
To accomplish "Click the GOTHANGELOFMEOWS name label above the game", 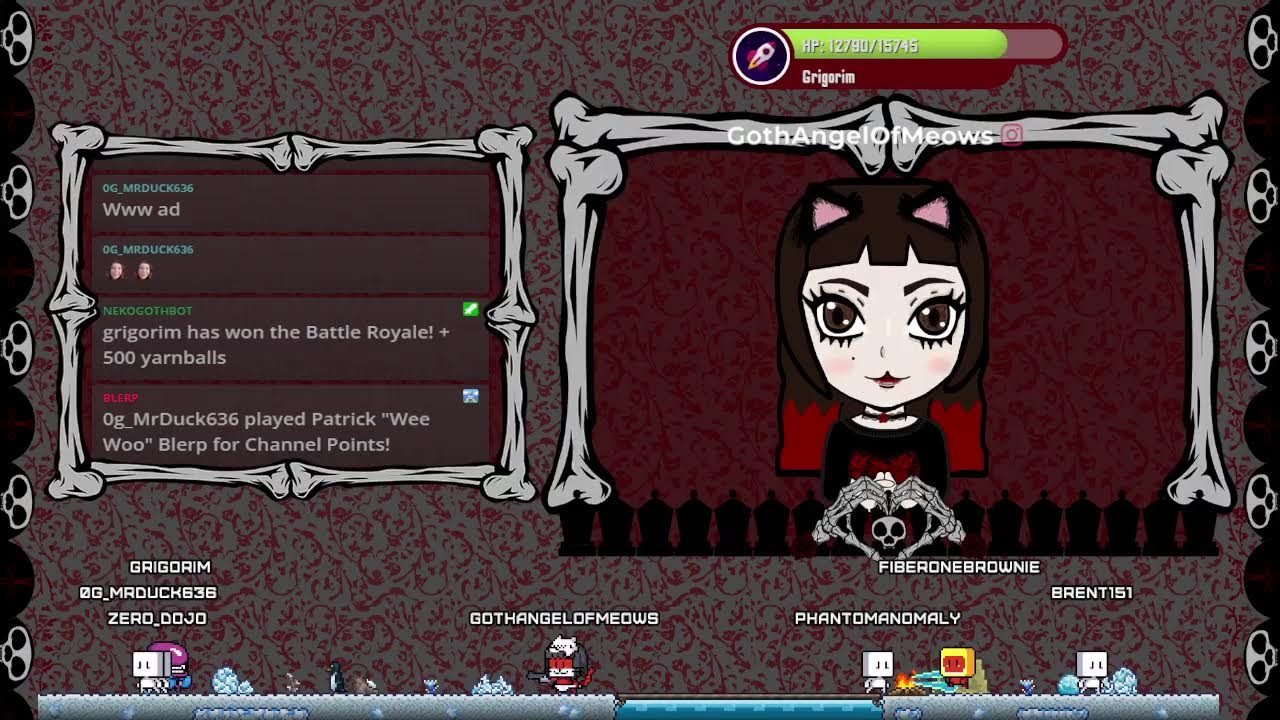I will [x=564, y=619].
